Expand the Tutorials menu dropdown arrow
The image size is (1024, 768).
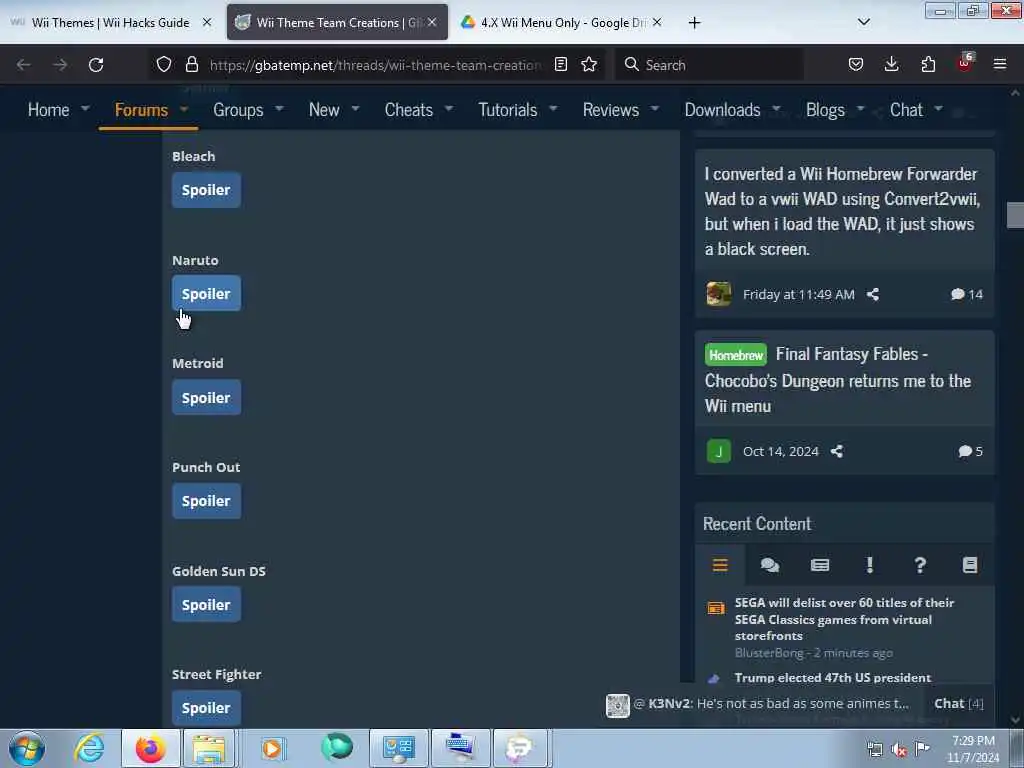553,108
